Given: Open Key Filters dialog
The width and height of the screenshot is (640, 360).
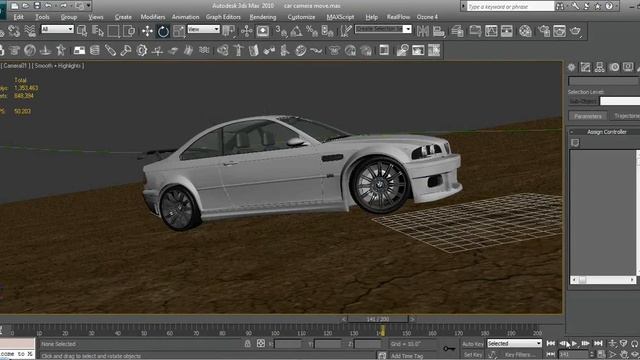Looking at the screenshot, I should pyautogui.click(x=519, y=355).
